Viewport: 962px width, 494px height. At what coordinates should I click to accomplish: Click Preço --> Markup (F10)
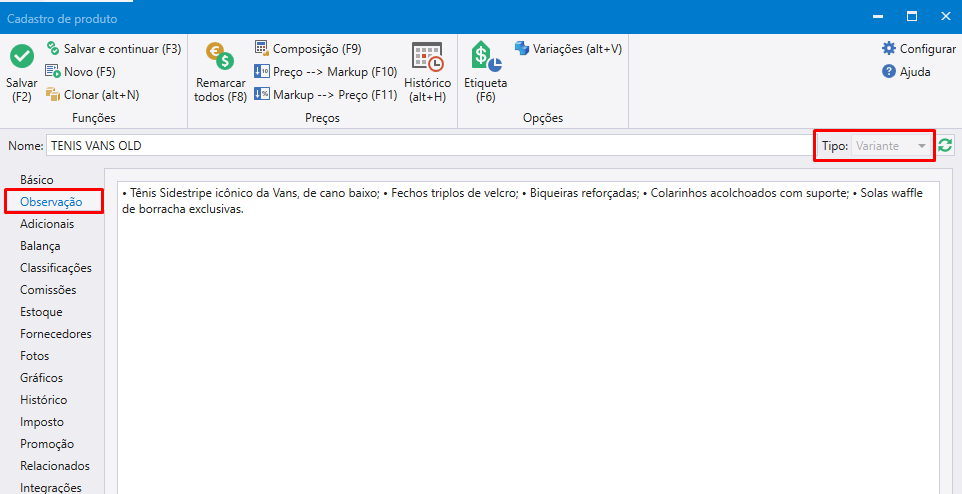326,72
